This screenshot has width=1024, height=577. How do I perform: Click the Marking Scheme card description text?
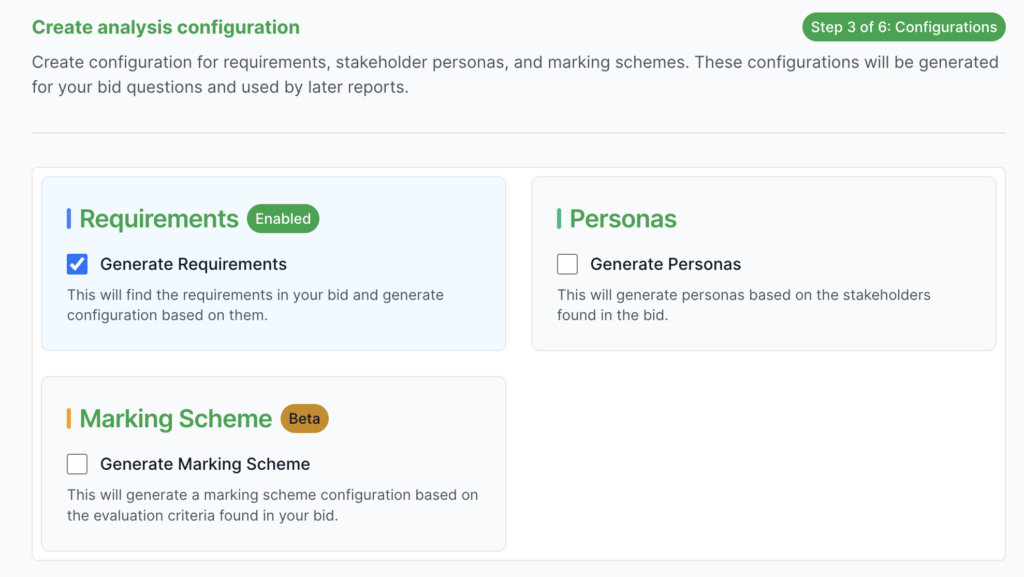click(272, 505)
